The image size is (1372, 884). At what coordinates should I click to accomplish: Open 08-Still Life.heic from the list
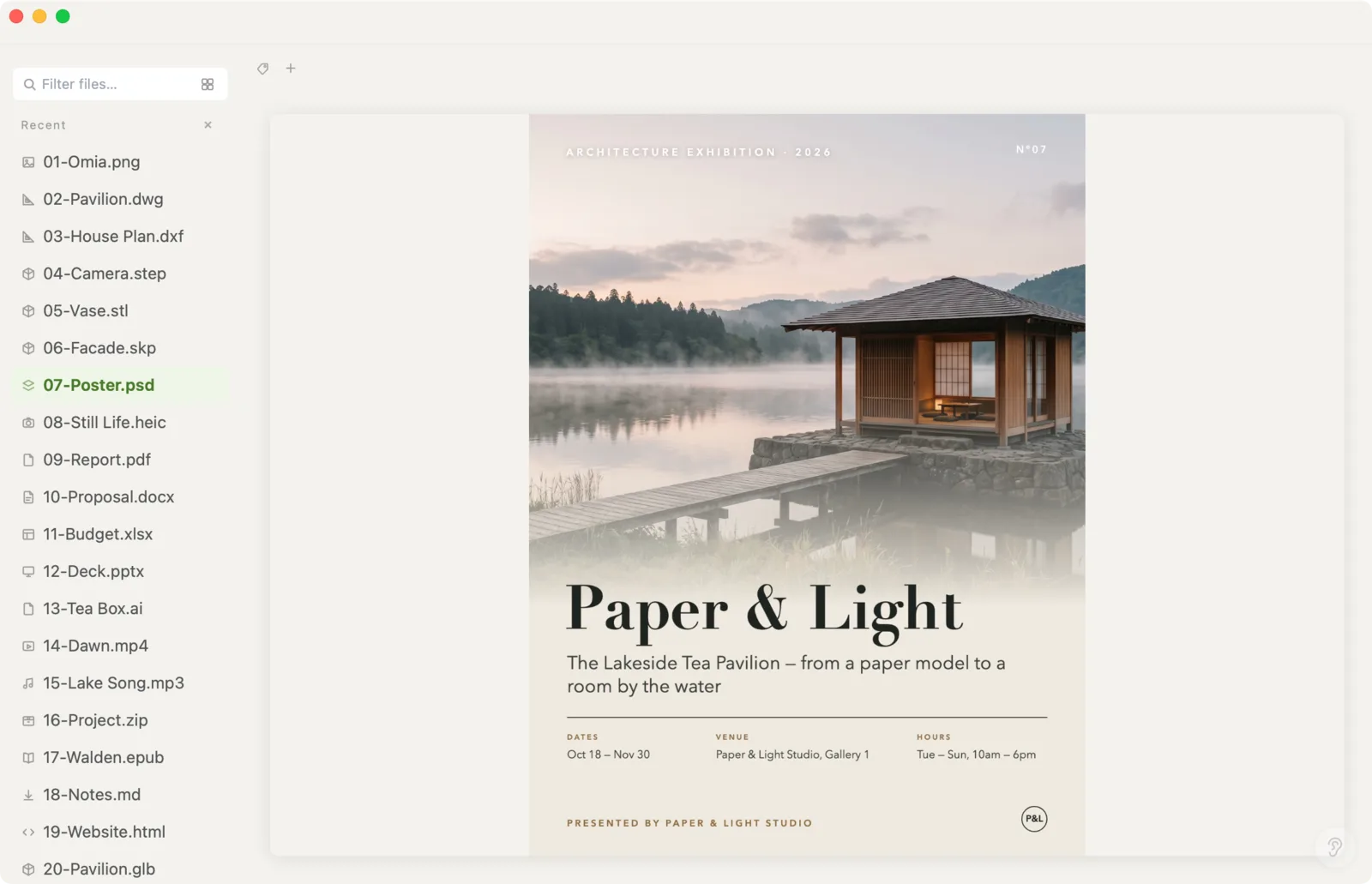[x=120, y=423]
